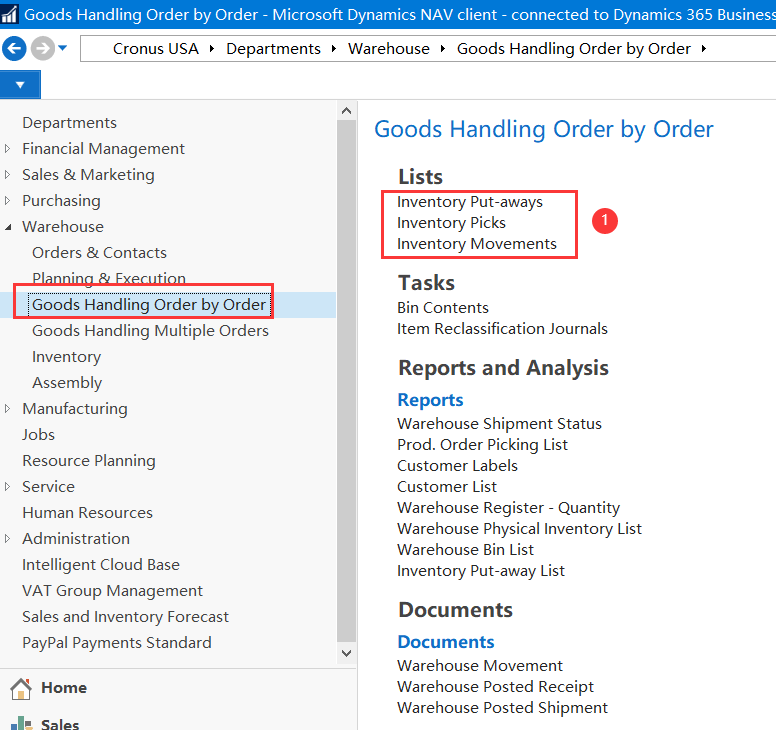This screenshot has width=776, height=730.
Task: Collapse the Warehouse node
Action: tap(8, 227)
